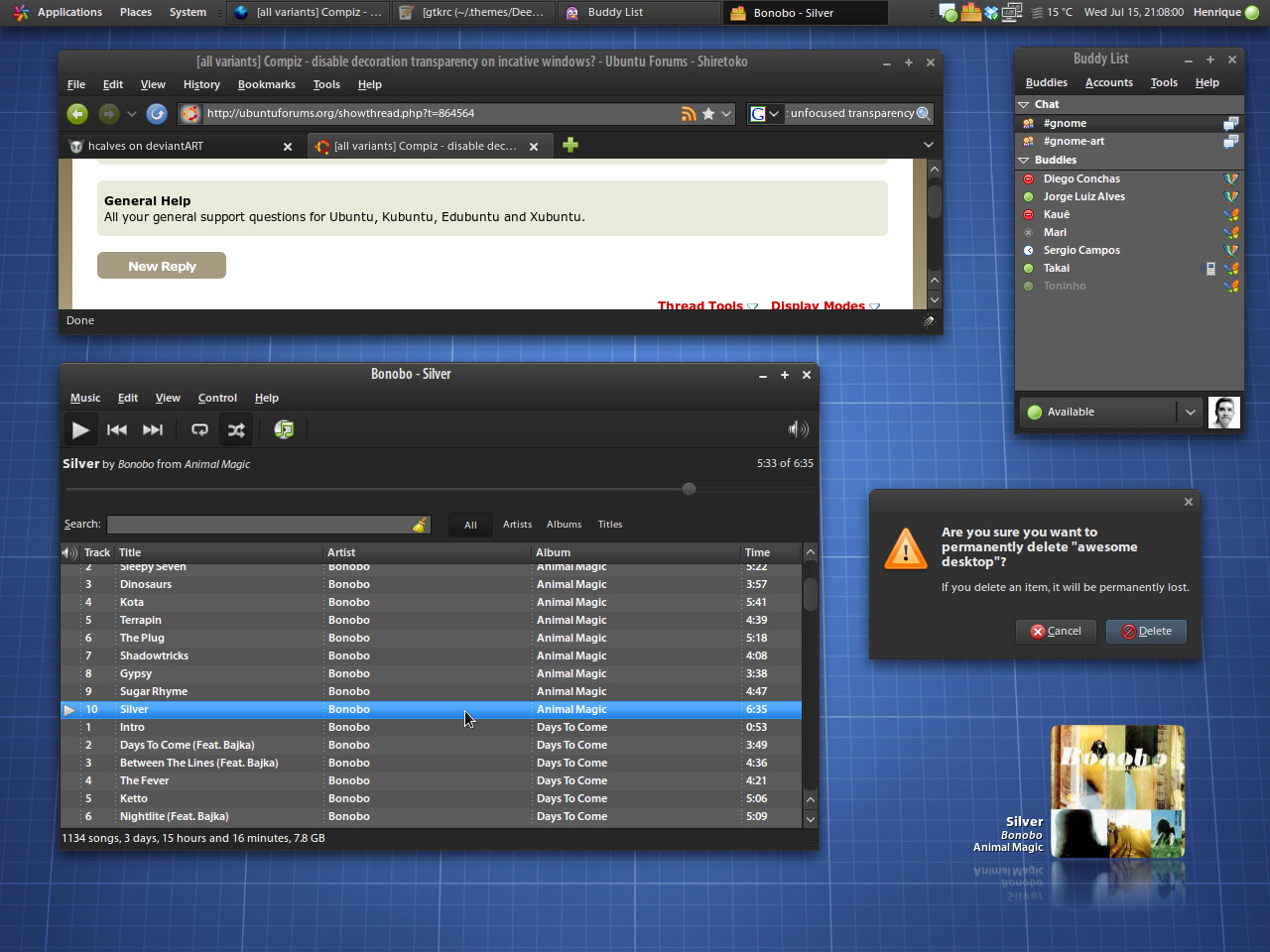Viewport: 1270px width, 952px height.
Task: Expand the Thread Tools menu
Action: click(707, 305)
